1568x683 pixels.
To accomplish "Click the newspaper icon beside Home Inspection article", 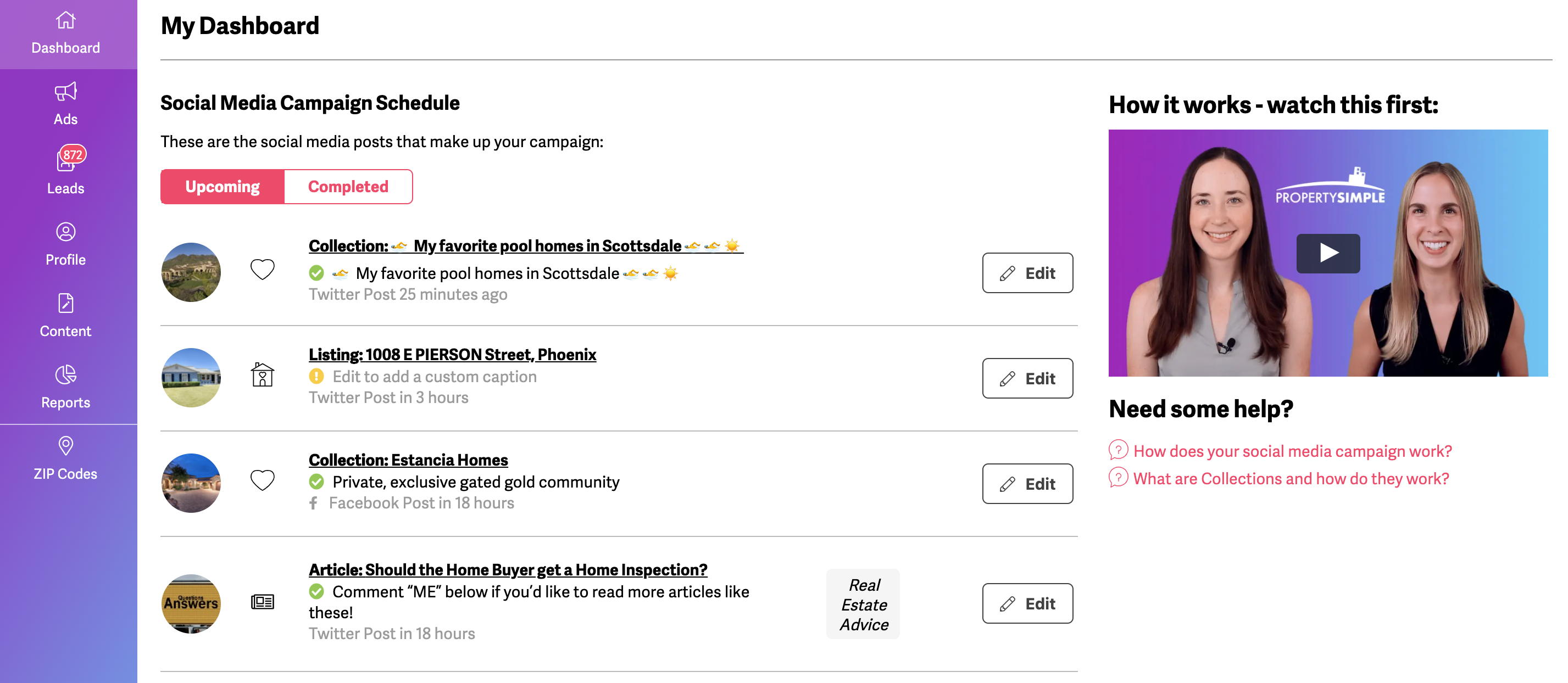I will [263, 602].
